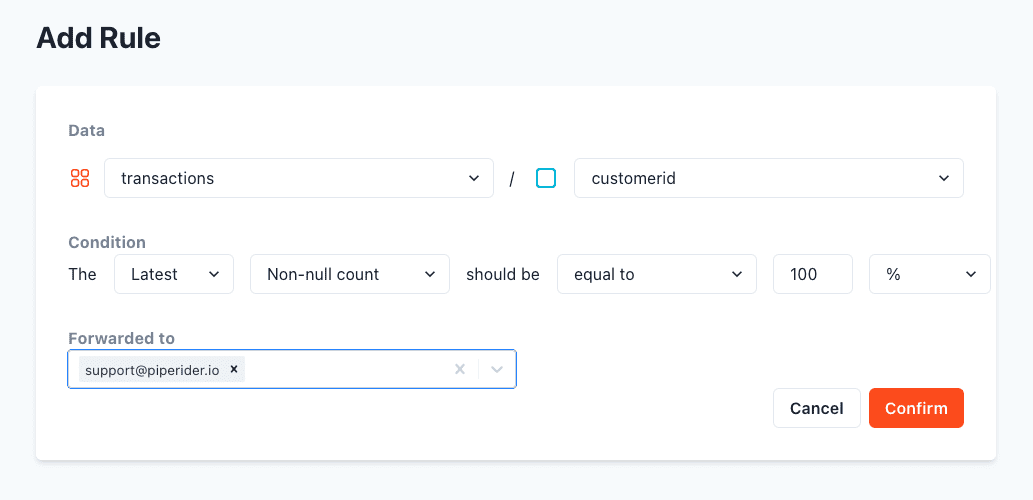Open the % unit dropdown

(x=930, y=274)
